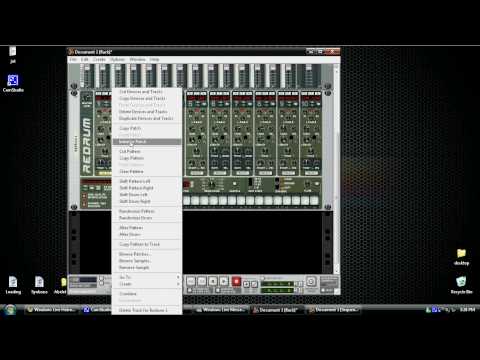The width and height of the screenshot is (480, 360).
Task: Choose Alter Drum
Action: coord(147,234)
